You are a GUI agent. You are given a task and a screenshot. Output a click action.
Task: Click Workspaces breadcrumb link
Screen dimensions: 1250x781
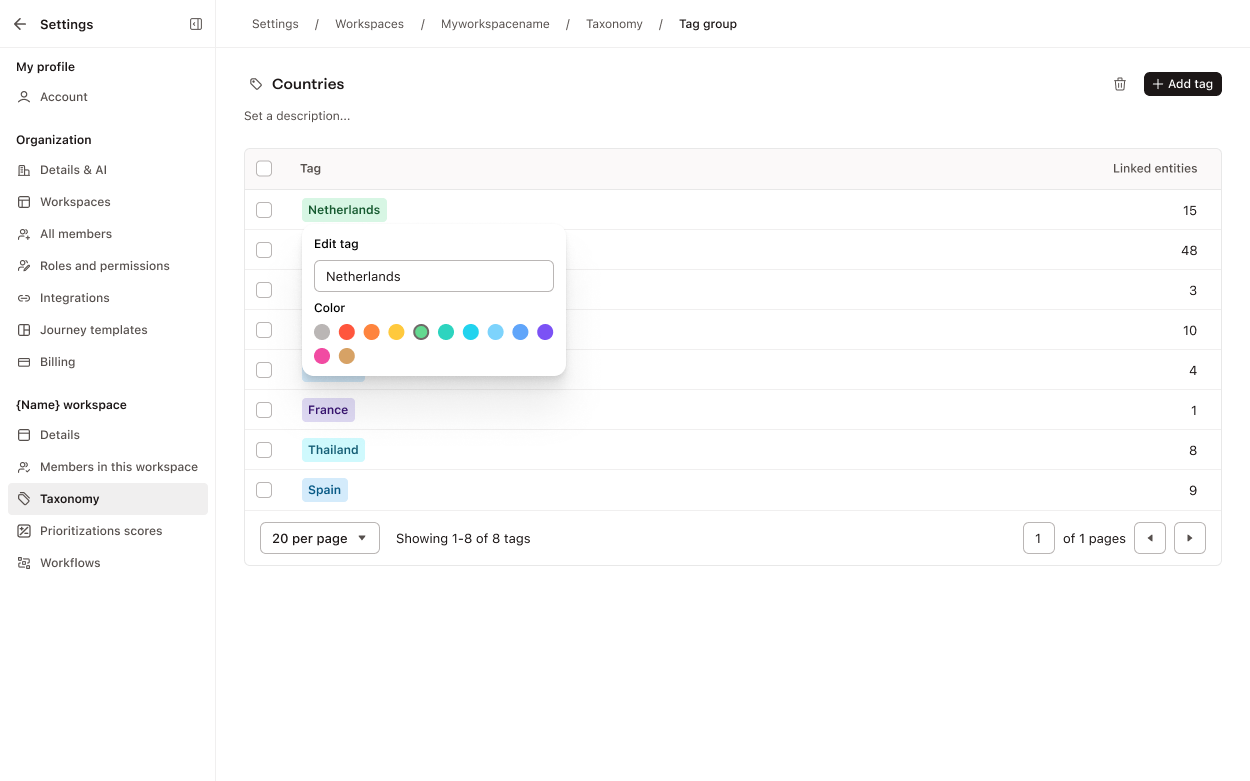point(369,24)
